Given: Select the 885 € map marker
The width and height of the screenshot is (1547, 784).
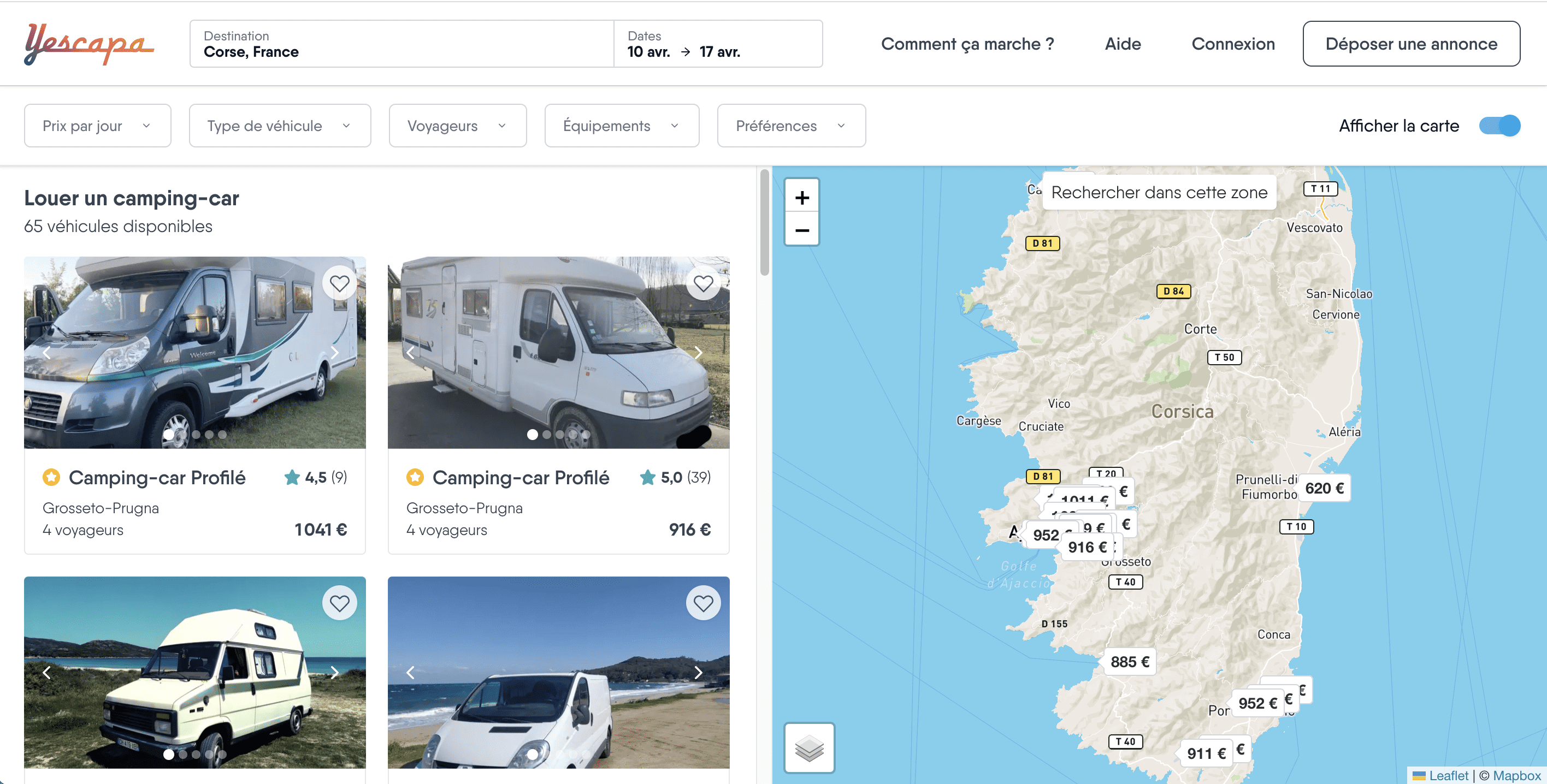Looking at the screenshot, I should click(1130, 662).
